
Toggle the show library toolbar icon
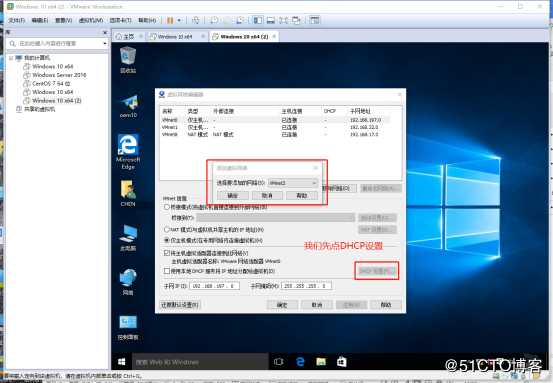[x=258, y=20]
